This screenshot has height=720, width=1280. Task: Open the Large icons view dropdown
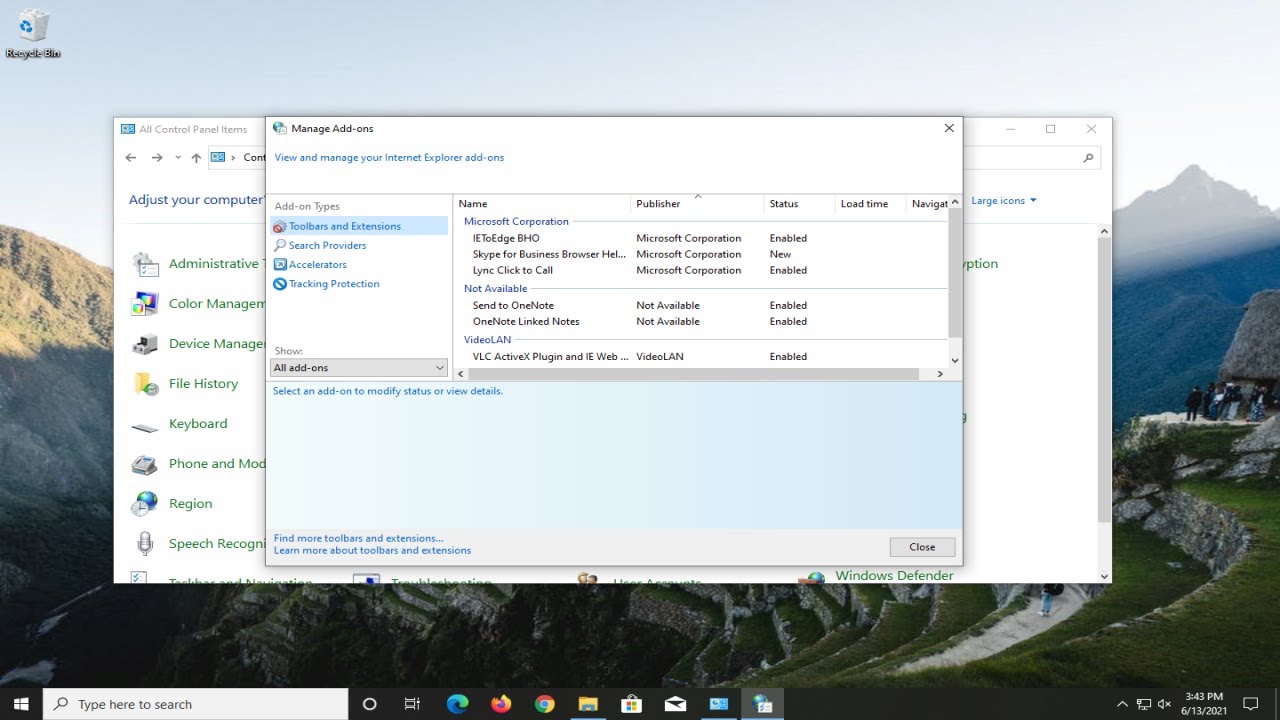click(1003, 201)
